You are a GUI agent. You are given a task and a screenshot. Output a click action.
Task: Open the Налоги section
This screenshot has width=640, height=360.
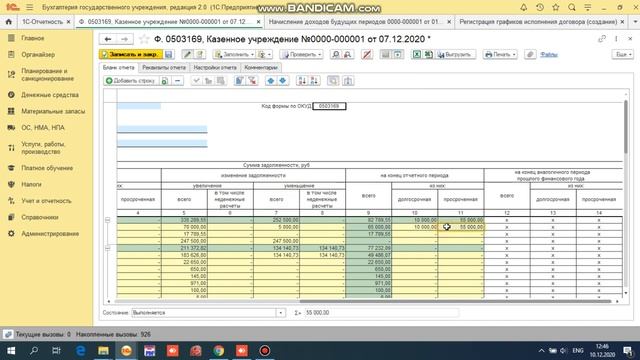pos(31,184)
